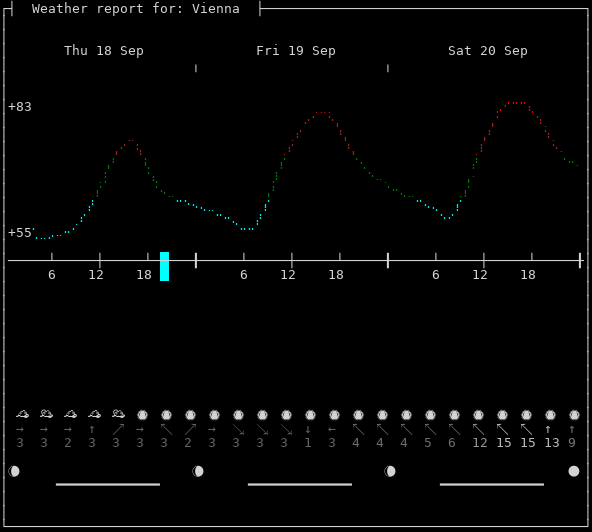Click the cyan current-time marker on the axis
This screenshot has width=592, height=532.
tap(164, 266)
